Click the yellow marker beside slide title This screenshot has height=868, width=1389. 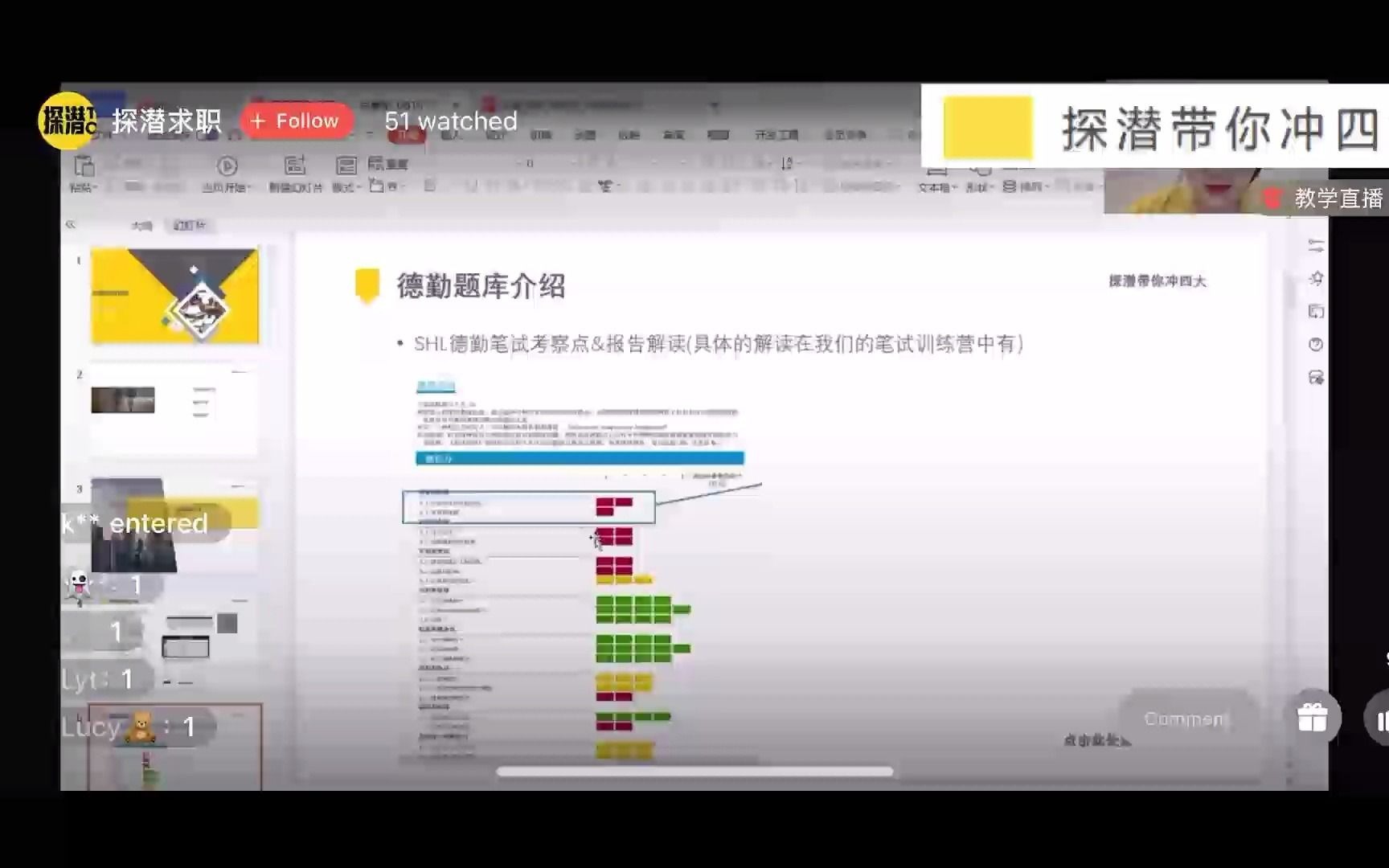click(x=367, y=286)
